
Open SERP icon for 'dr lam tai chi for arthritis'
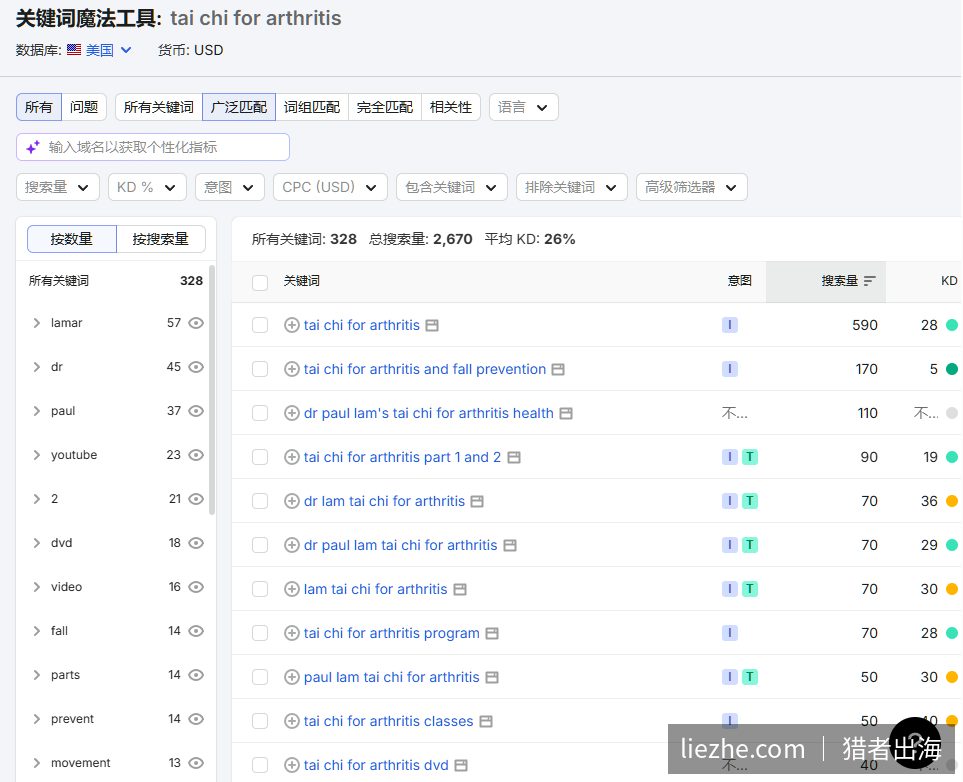[x=477, y=501]
